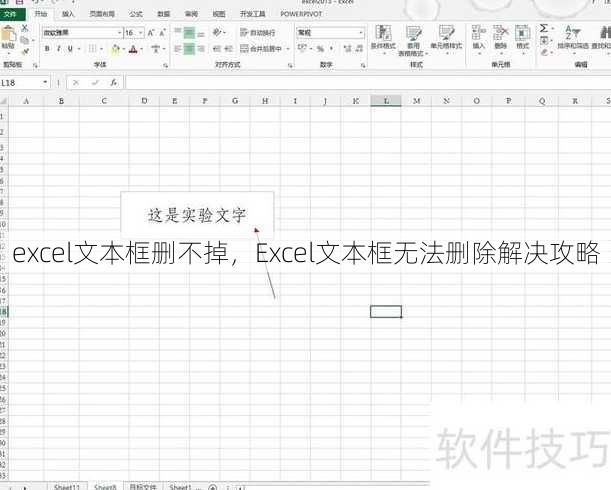Switch to Data (数据) tab

[x=164, y=14]
